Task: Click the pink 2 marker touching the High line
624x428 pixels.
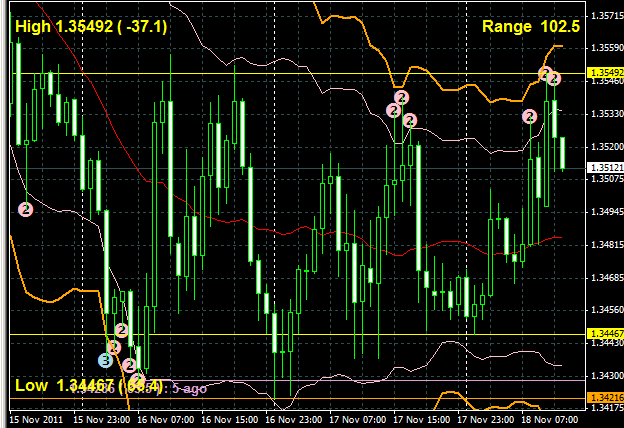Action: click(x=546, y=73)
